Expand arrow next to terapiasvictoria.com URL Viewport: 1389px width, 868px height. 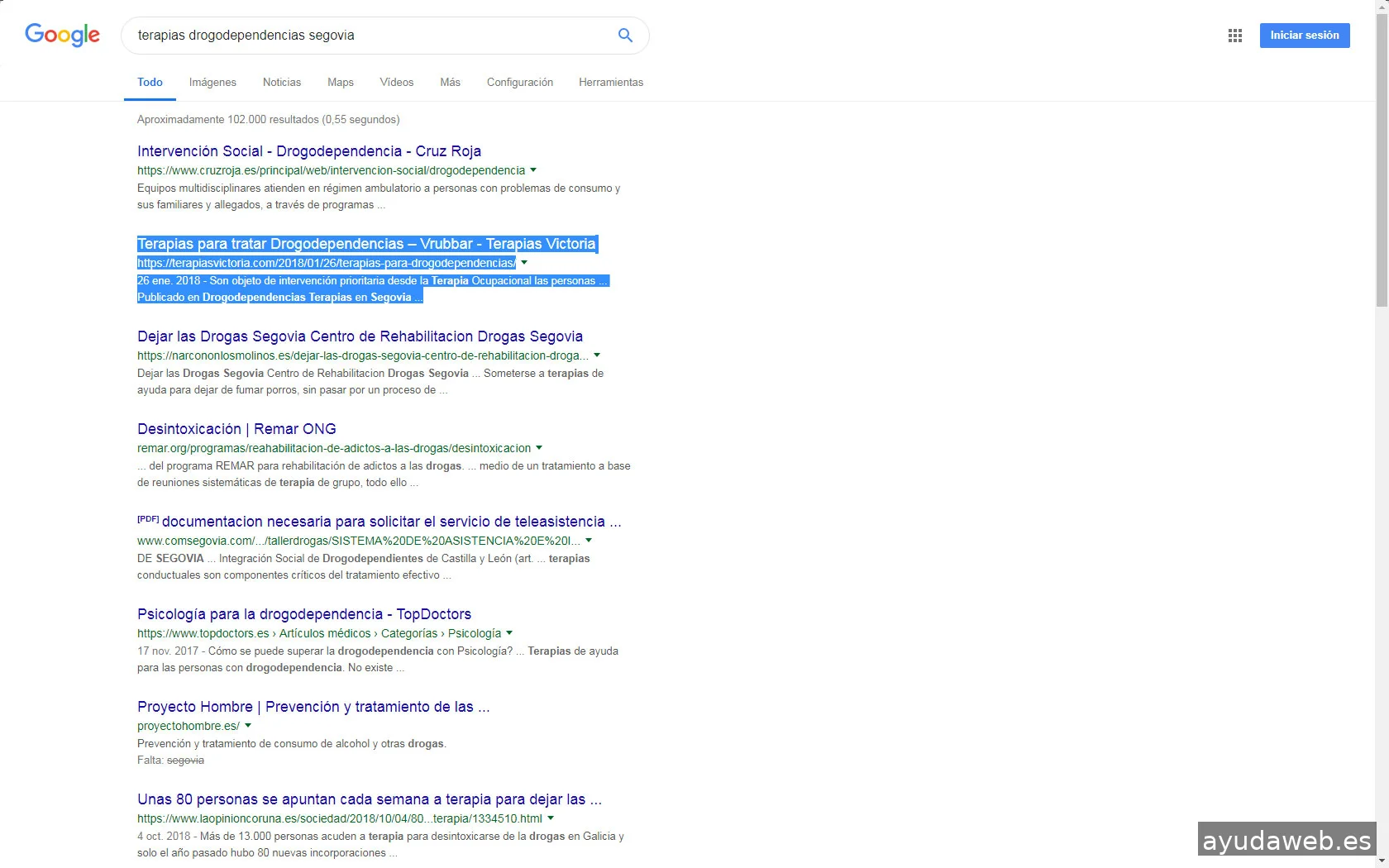pyautogui.click(x=524, y=263)
